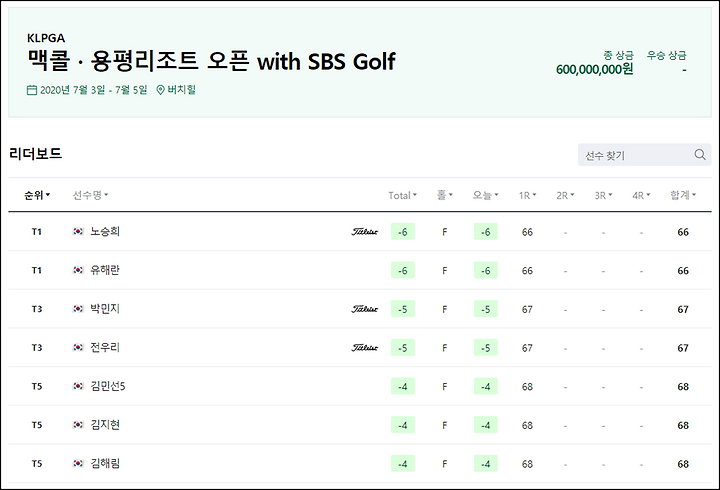
Task: Sort by the 홀 column header
Action: click(444, 195)
